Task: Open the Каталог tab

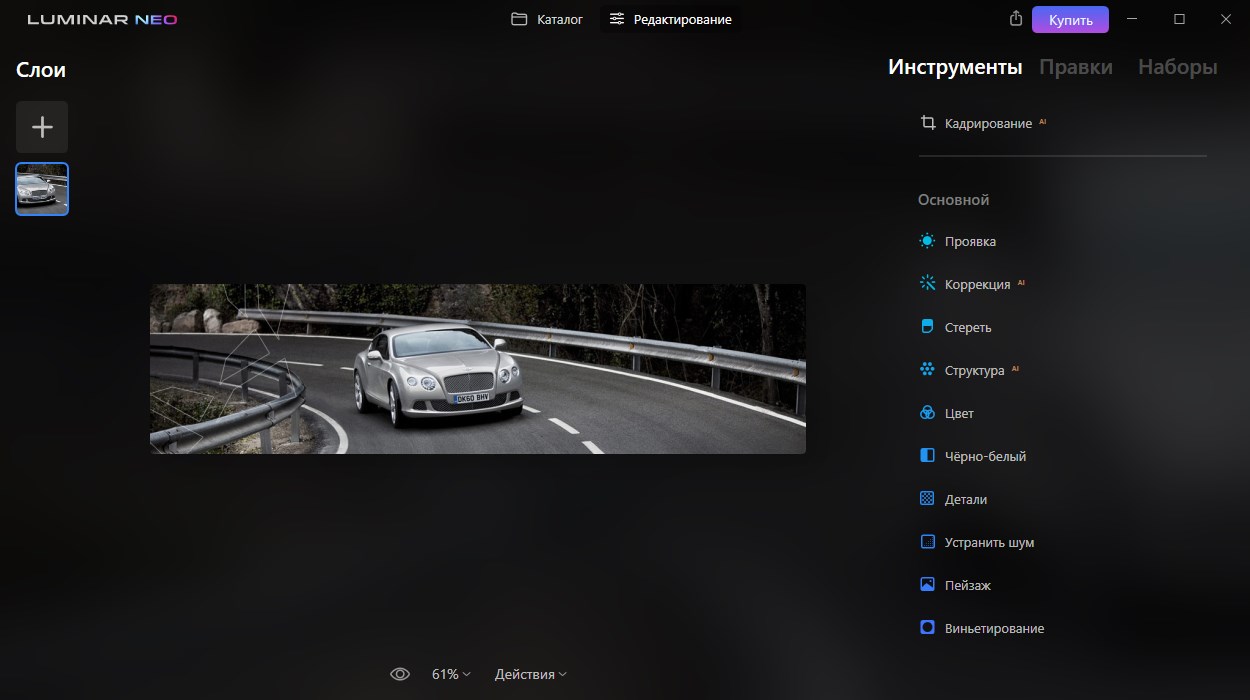Action: pos(547,19)
